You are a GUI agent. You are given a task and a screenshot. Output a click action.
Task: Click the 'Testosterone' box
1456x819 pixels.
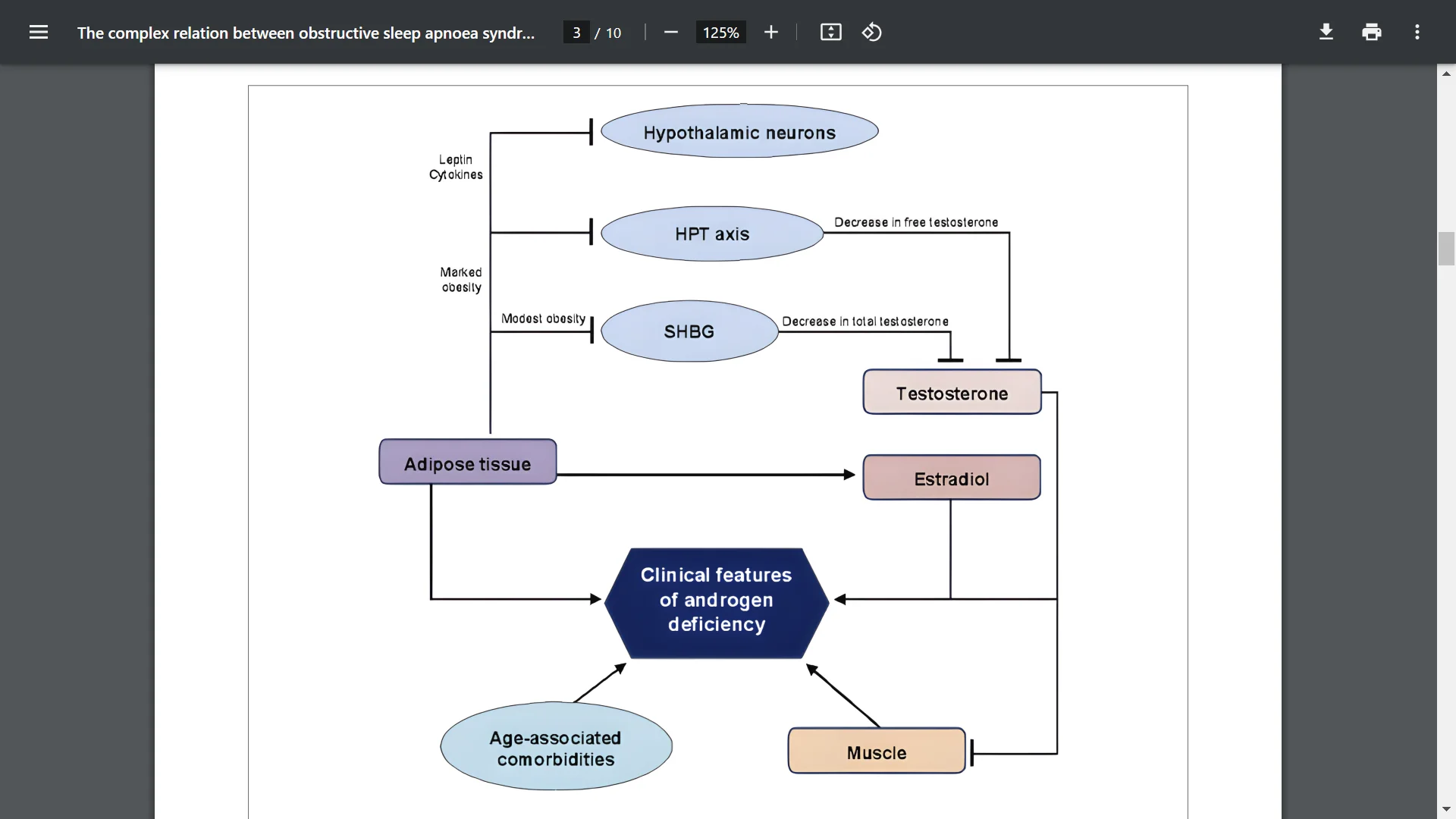click(952, 392)
